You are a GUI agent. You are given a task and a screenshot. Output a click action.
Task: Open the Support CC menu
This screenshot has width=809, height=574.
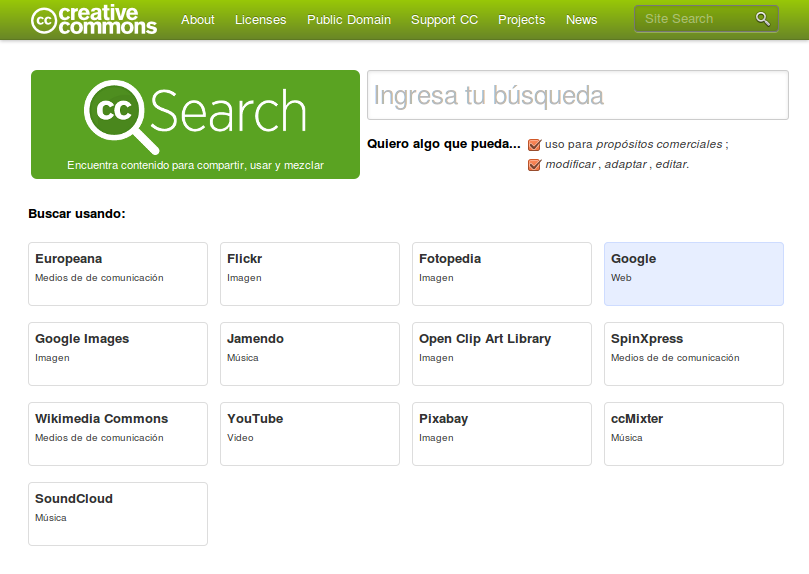[x=444, y=20]
